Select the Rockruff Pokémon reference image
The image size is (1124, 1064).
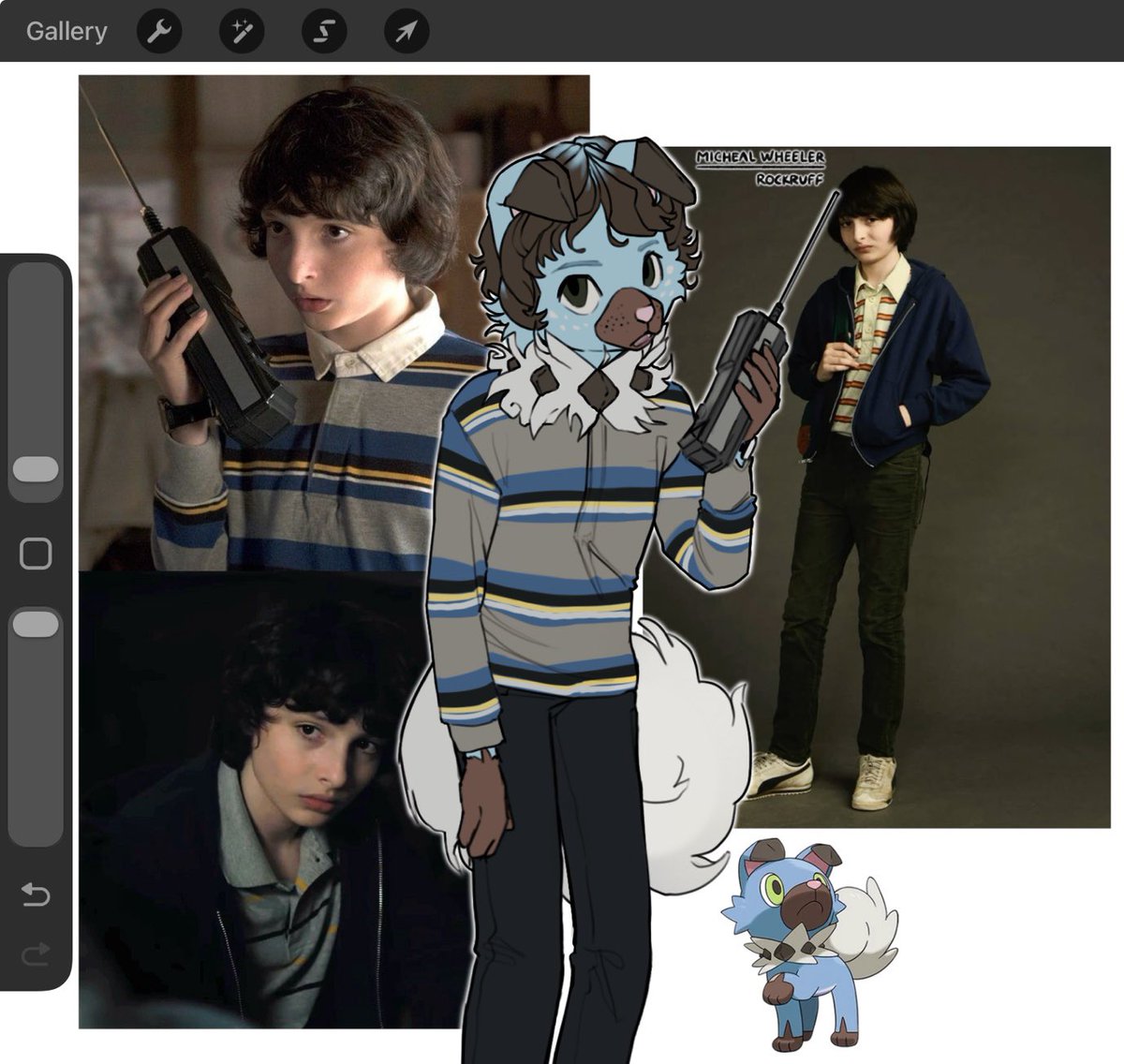click(x=809, y=946)
